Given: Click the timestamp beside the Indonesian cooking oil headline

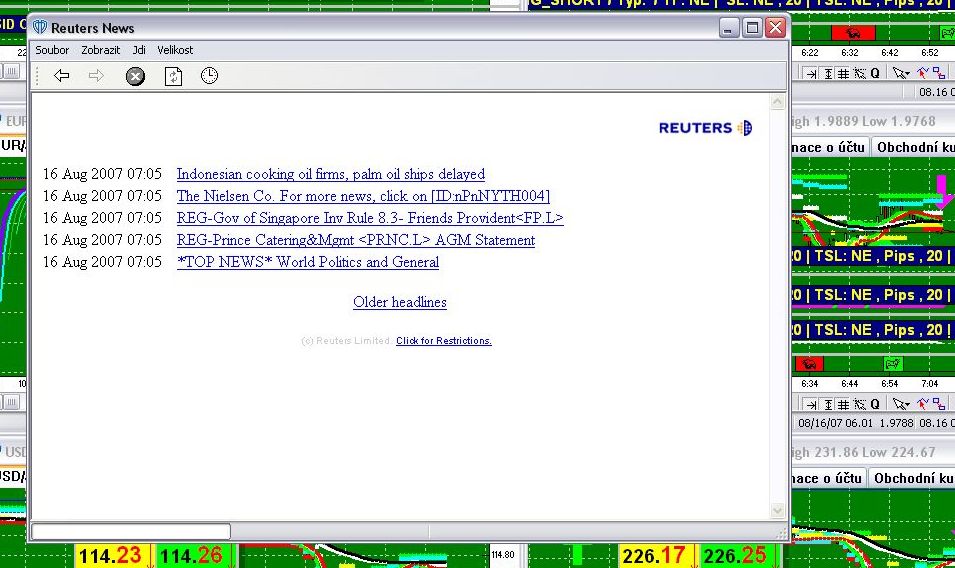Looking at the screenshot, I should [x=102, y=174].
